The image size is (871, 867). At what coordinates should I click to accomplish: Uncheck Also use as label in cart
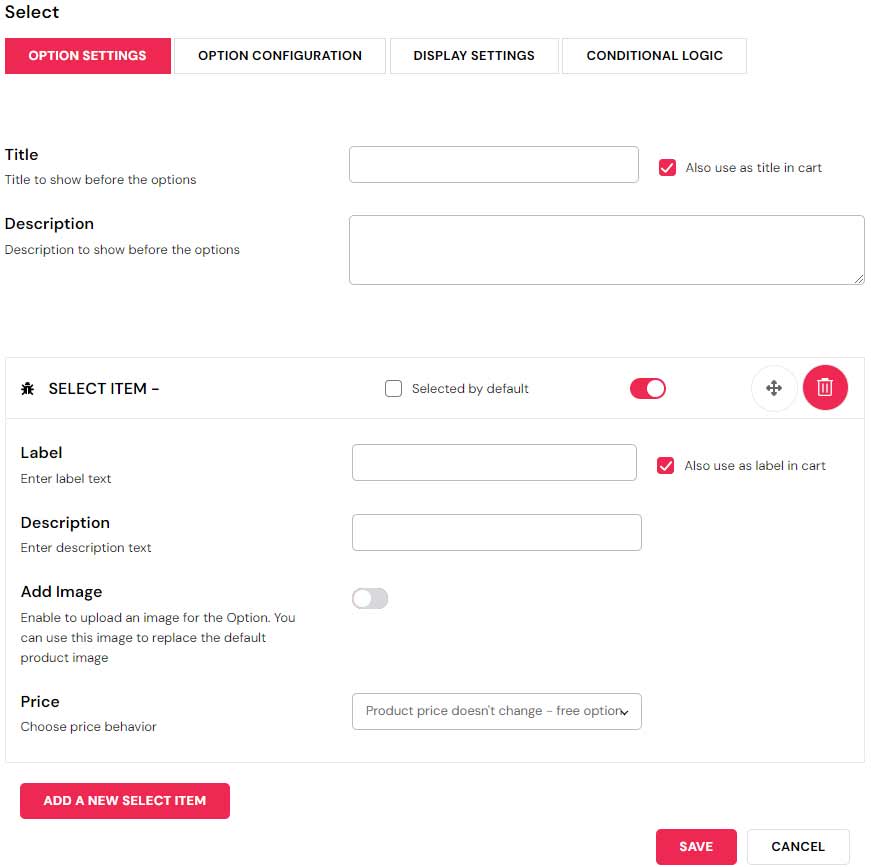(665, 465)
